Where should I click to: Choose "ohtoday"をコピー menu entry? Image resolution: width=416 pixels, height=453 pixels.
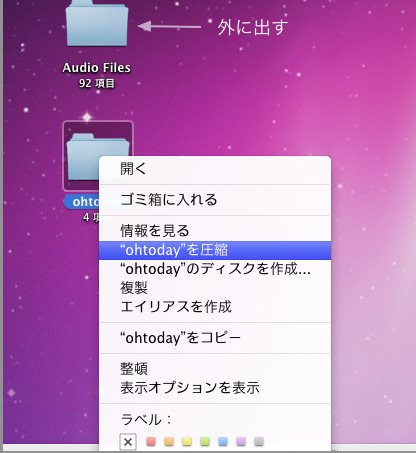pyautogui.click(x=215, y=338)
